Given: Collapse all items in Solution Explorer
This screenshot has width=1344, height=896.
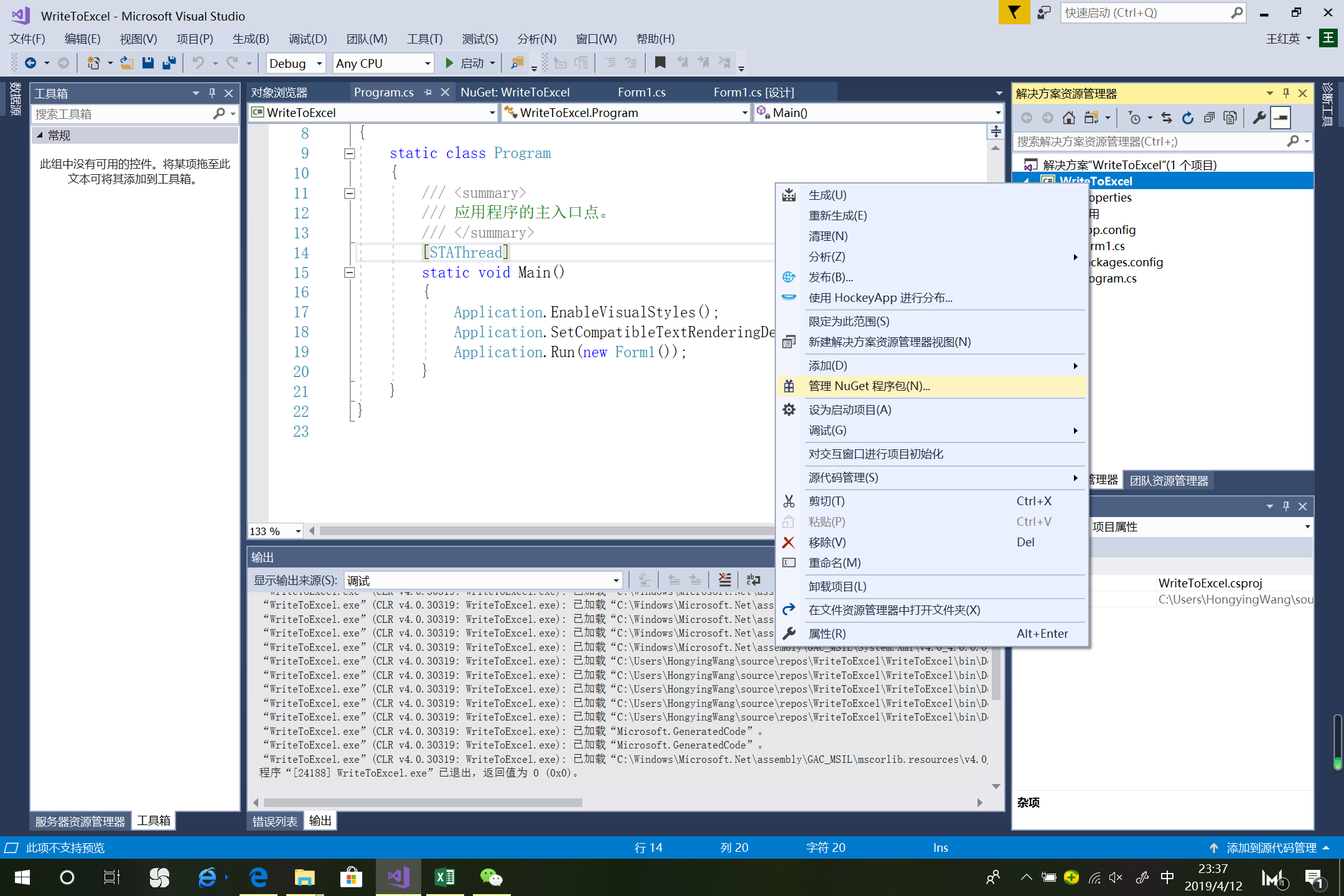Looking at the screenshot, I should click(1210, 118).
